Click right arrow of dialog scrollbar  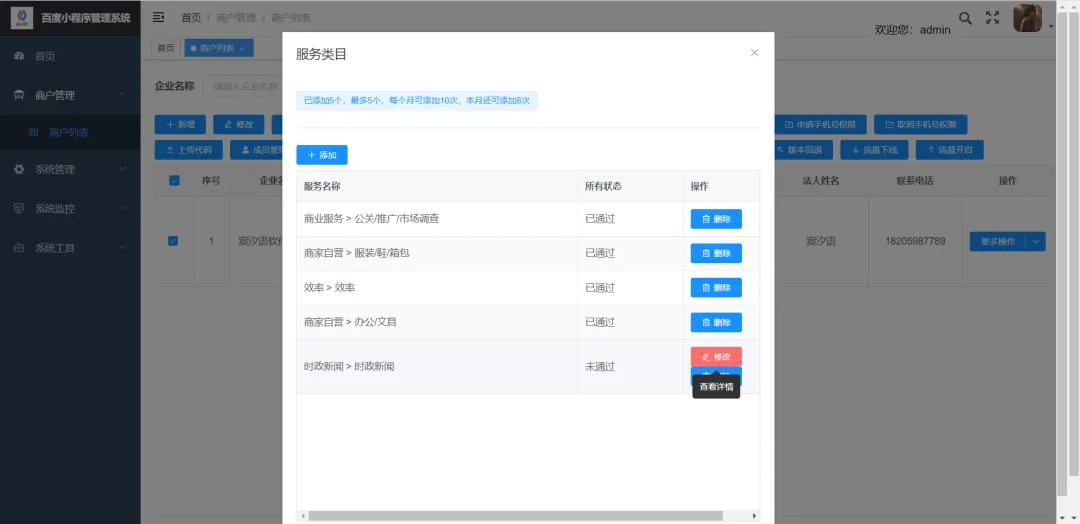click(755, 516)
